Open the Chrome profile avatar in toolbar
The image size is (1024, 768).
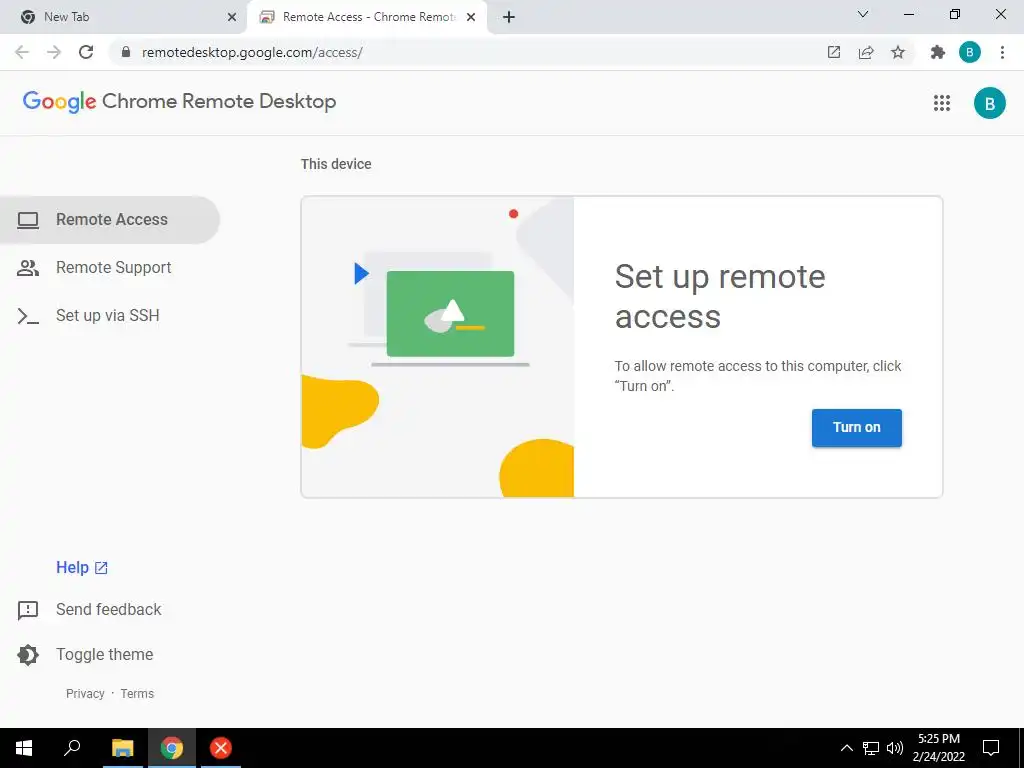coord(970,52)
